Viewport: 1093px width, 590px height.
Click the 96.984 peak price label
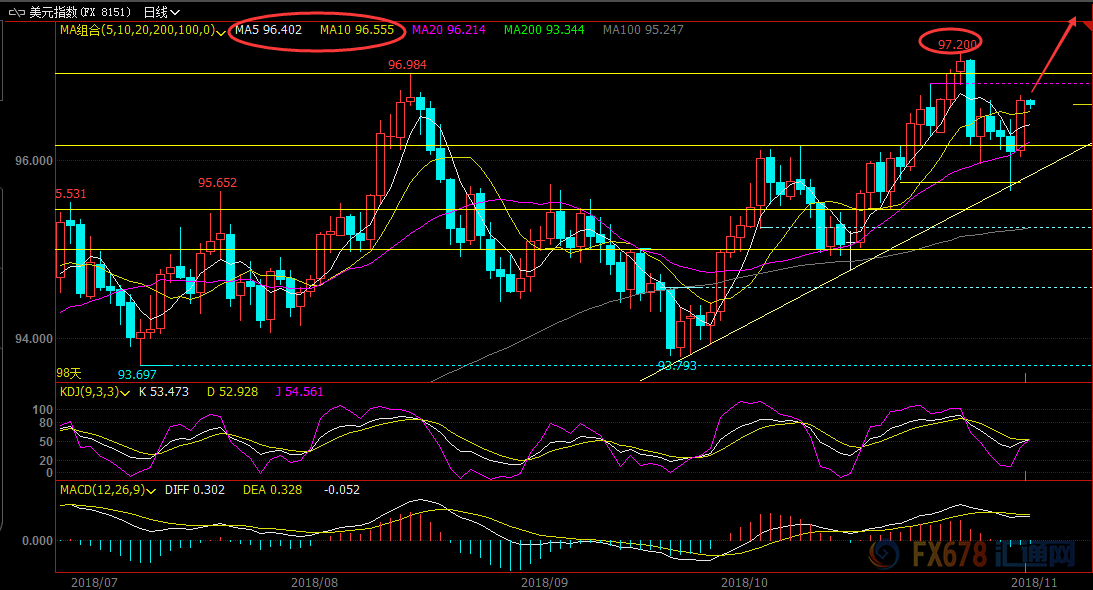pyautogui.click(x=408, y=65)
